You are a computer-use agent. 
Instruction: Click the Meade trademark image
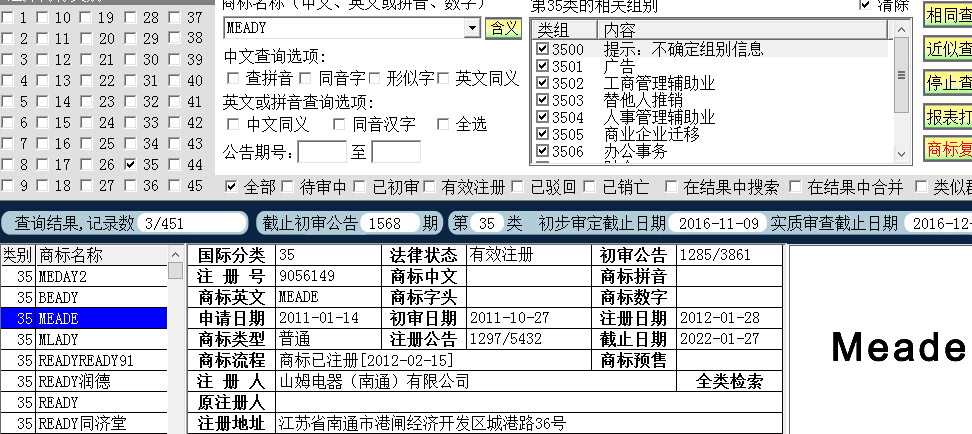click(898, 346)
